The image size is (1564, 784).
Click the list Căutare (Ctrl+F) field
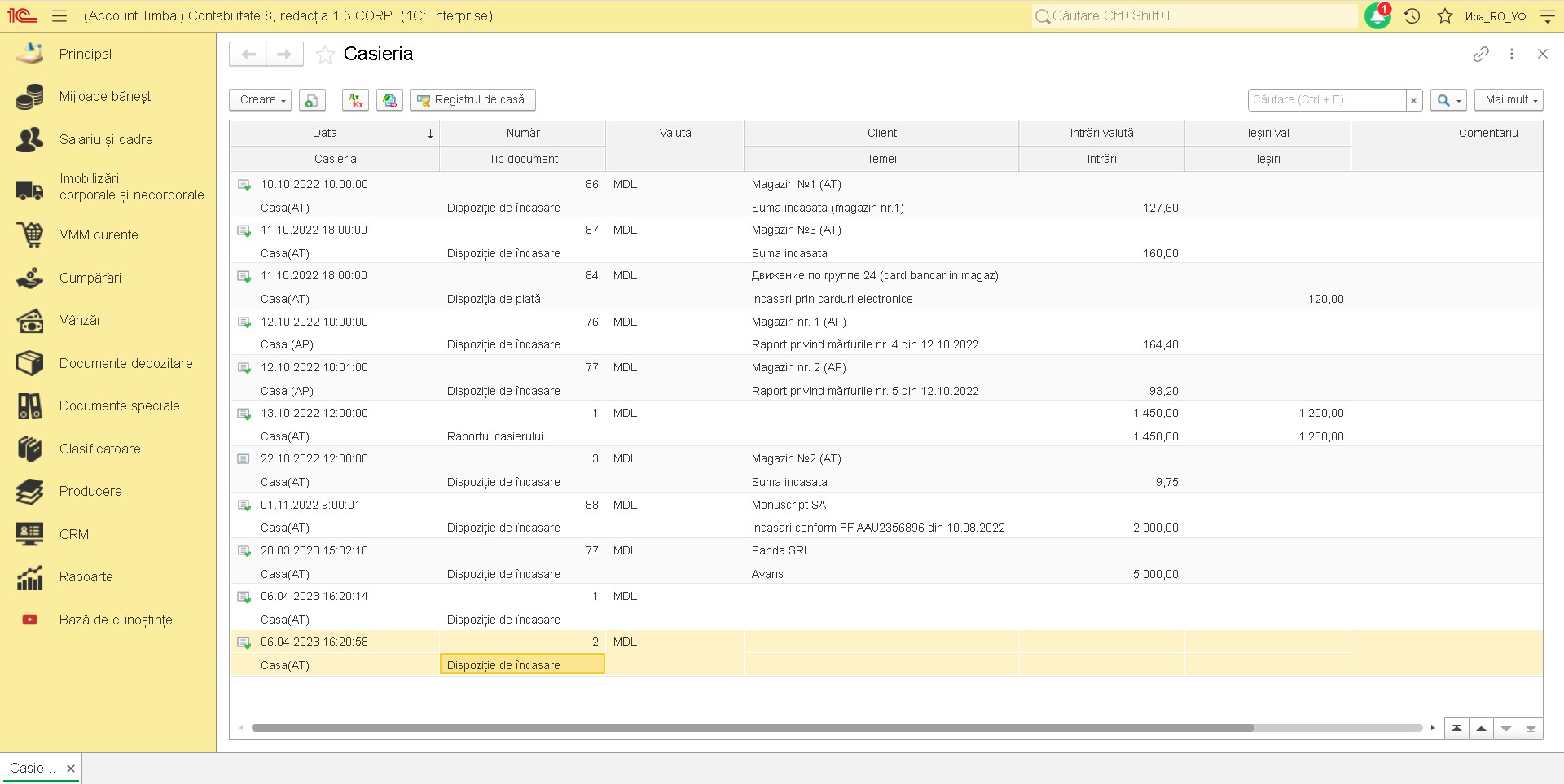(1327, 100)
